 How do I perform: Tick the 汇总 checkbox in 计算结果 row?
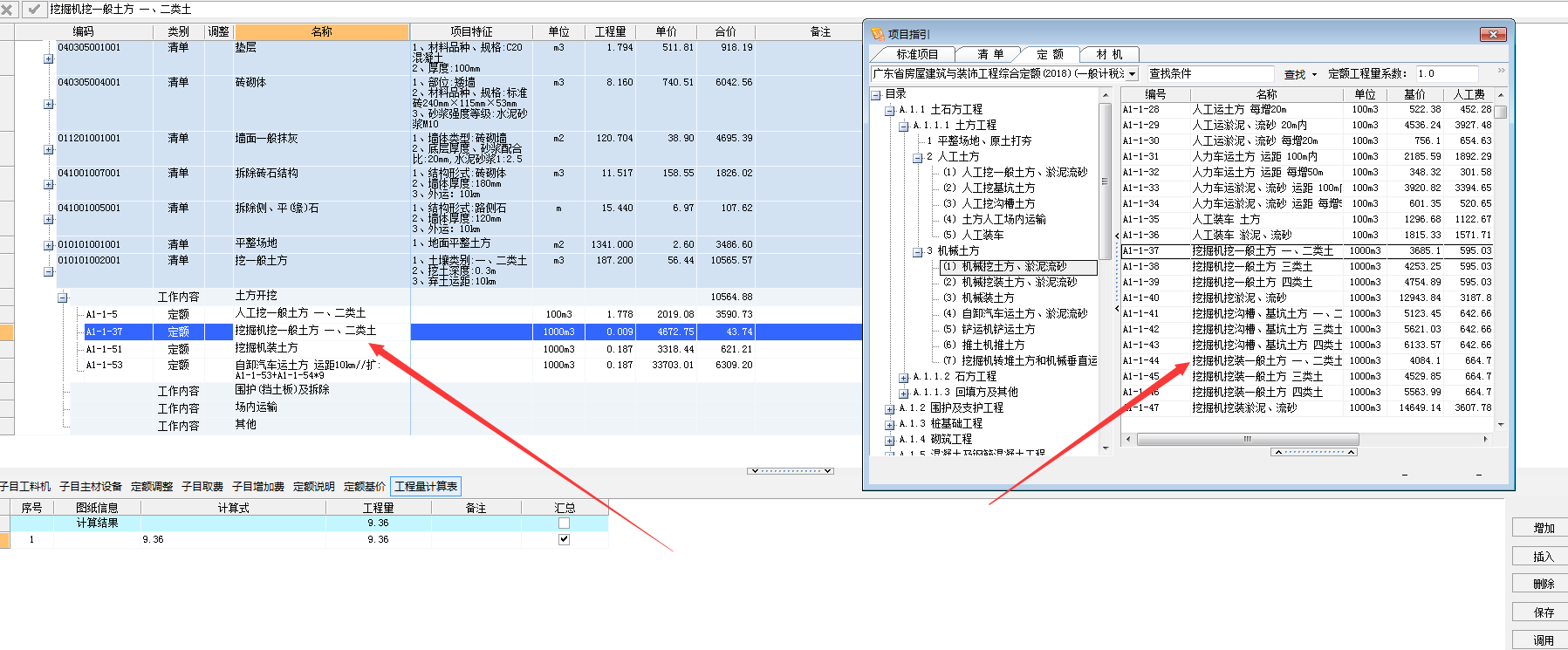coord(564,523)
